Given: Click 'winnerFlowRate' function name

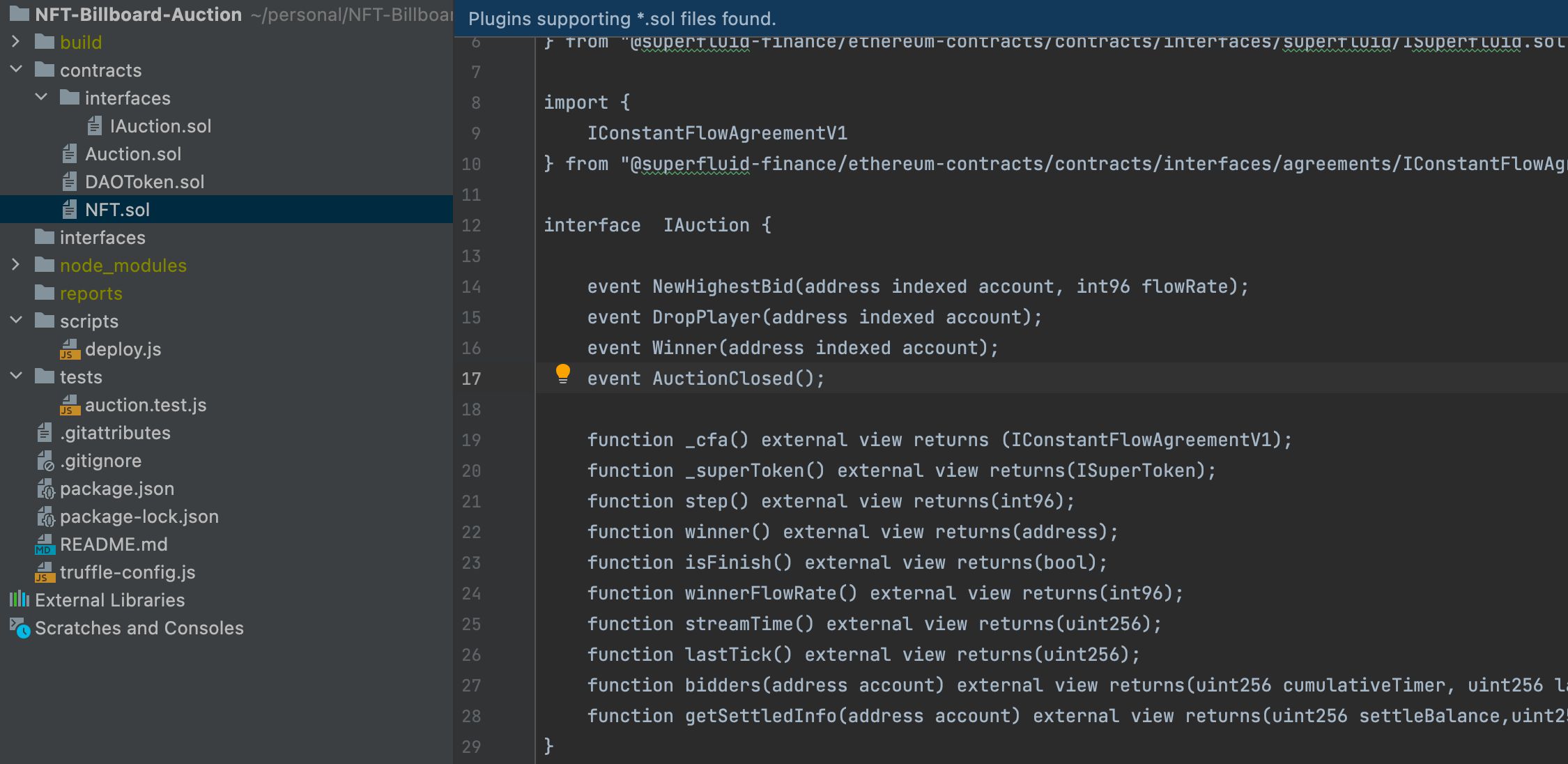Looking at the screenshot, I should (x=760, y=593).
